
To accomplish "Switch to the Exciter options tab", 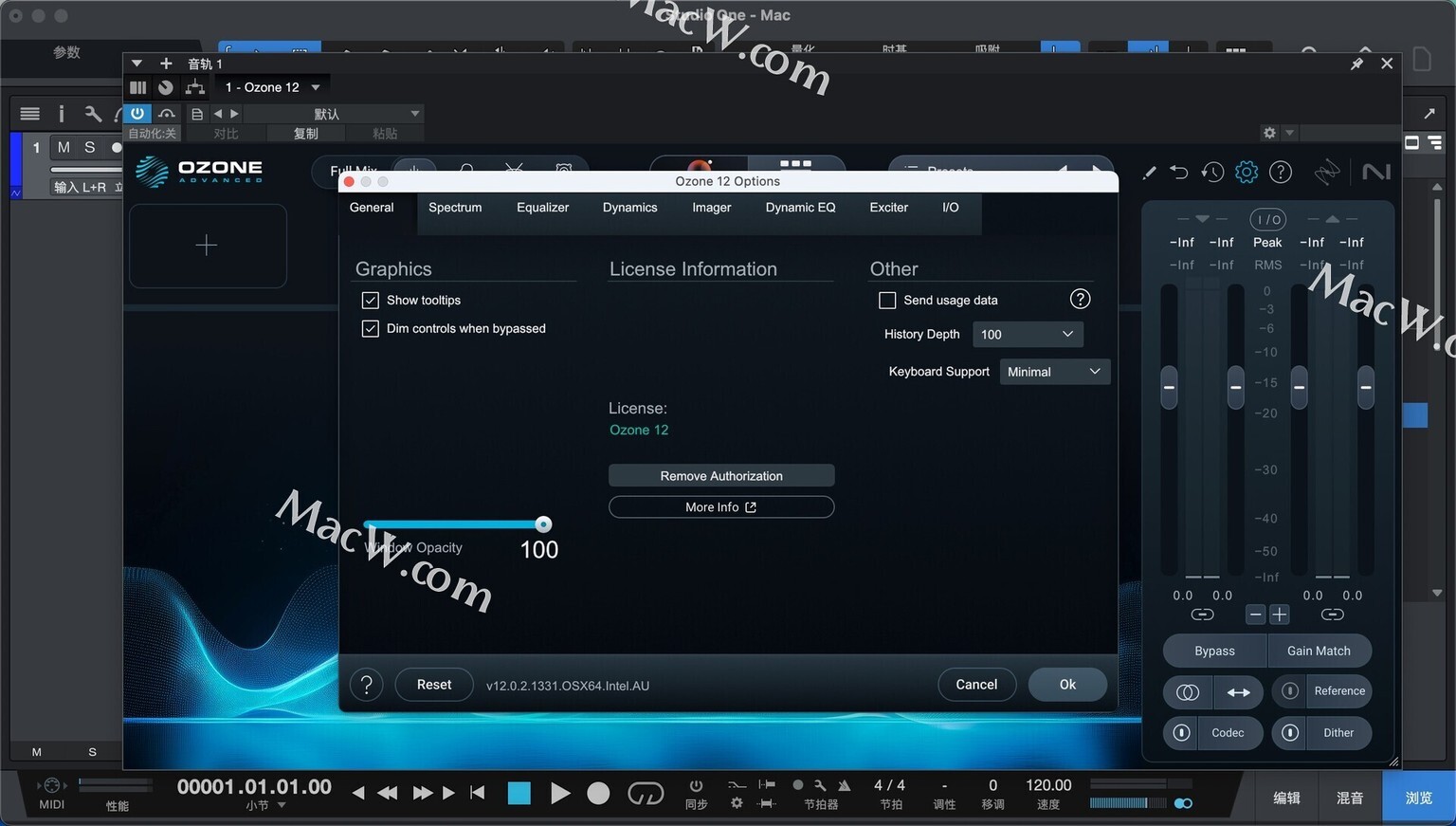I will tap(889, 208).
